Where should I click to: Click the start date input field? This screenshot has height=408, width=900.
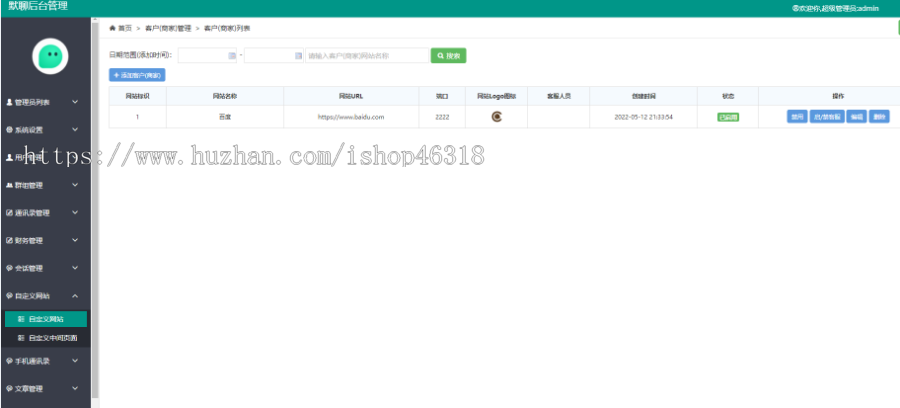(x=207, y=56)
